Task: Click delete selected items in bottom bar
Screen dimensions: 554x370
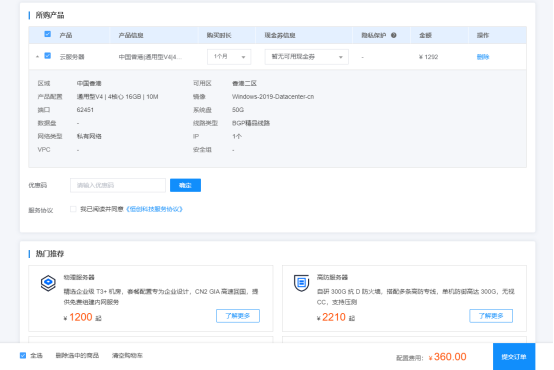Action: tap(77, 356)
